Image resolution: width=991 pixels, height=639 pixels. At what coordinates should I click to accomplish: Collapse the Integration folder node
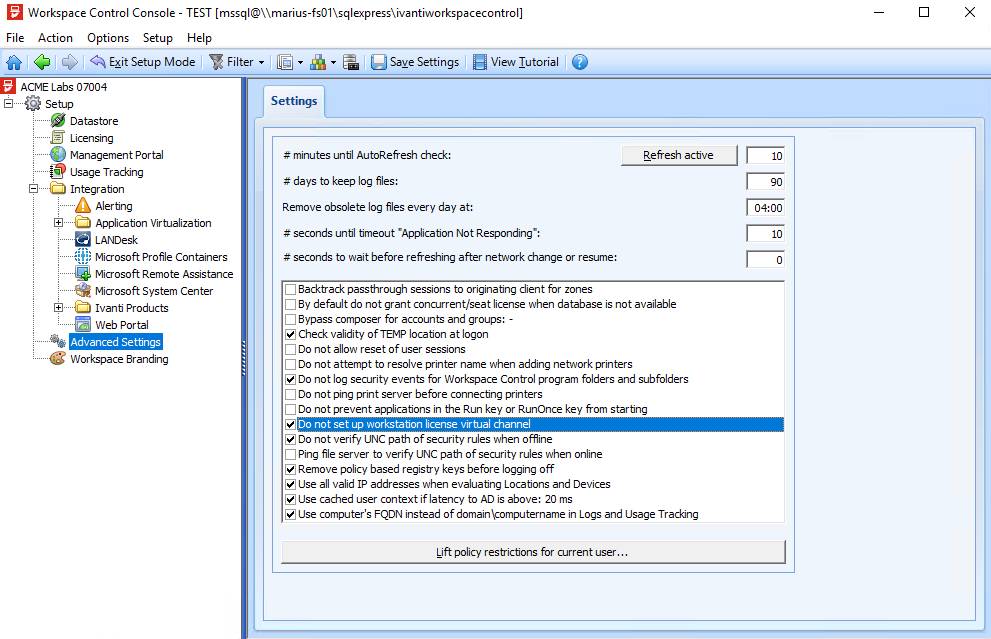33,188
